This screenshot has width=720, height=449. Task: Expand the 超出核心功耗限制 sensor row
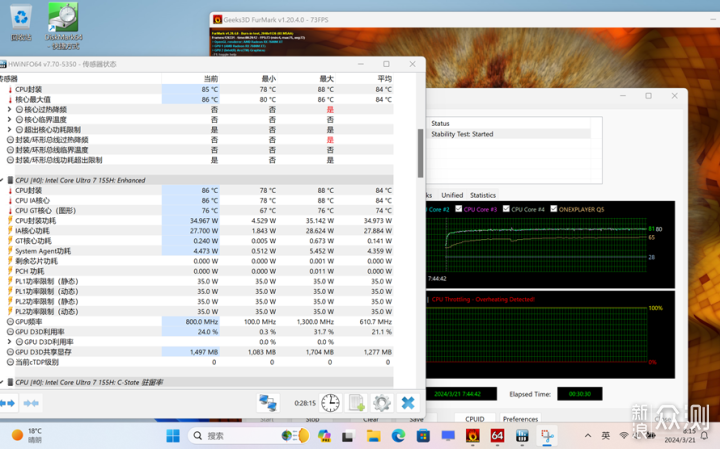[9, 129]
